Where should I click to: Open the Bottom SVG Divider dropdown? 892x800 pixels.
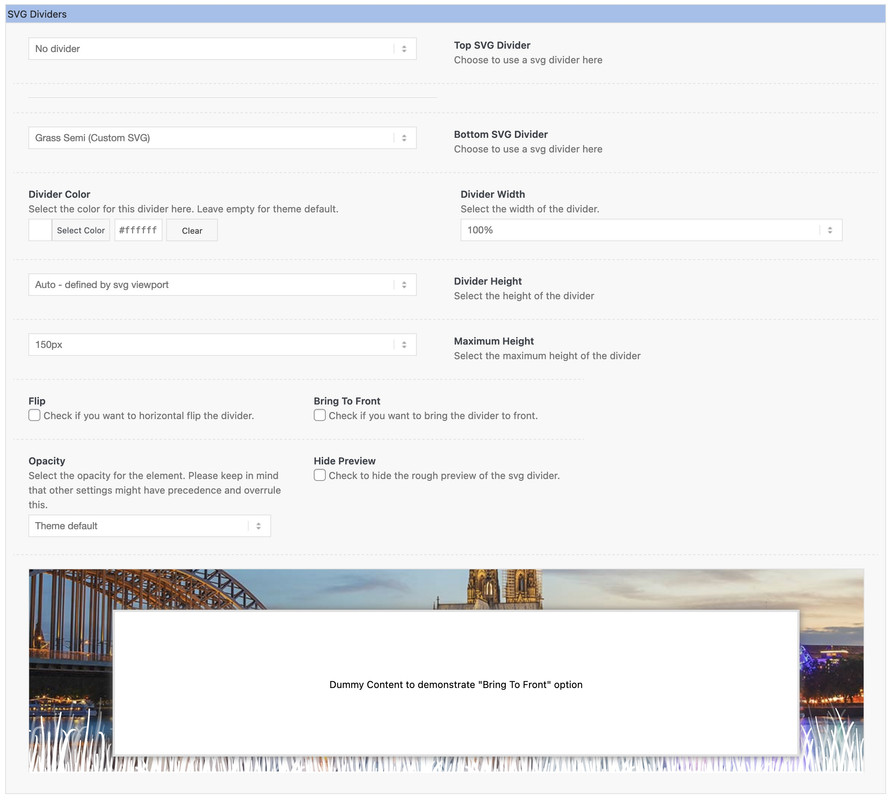point(222,138)
